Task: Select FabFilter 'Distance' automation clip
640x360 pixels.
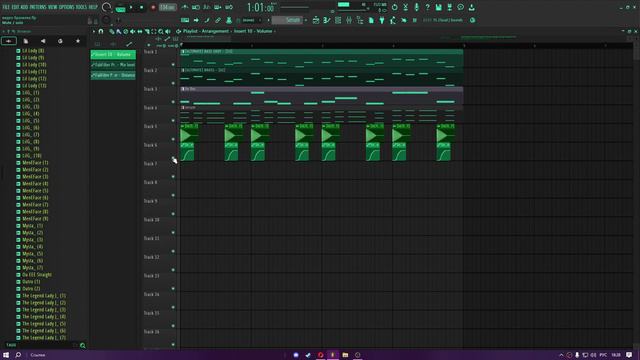Action: (113, 76)
